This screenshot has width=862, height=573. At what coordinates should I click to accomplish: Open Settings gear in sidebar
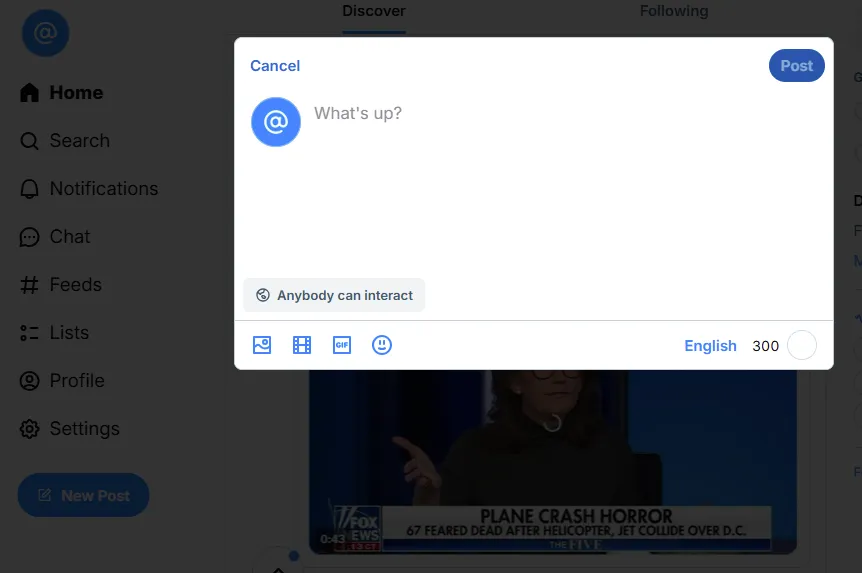[x=30, y=429]
